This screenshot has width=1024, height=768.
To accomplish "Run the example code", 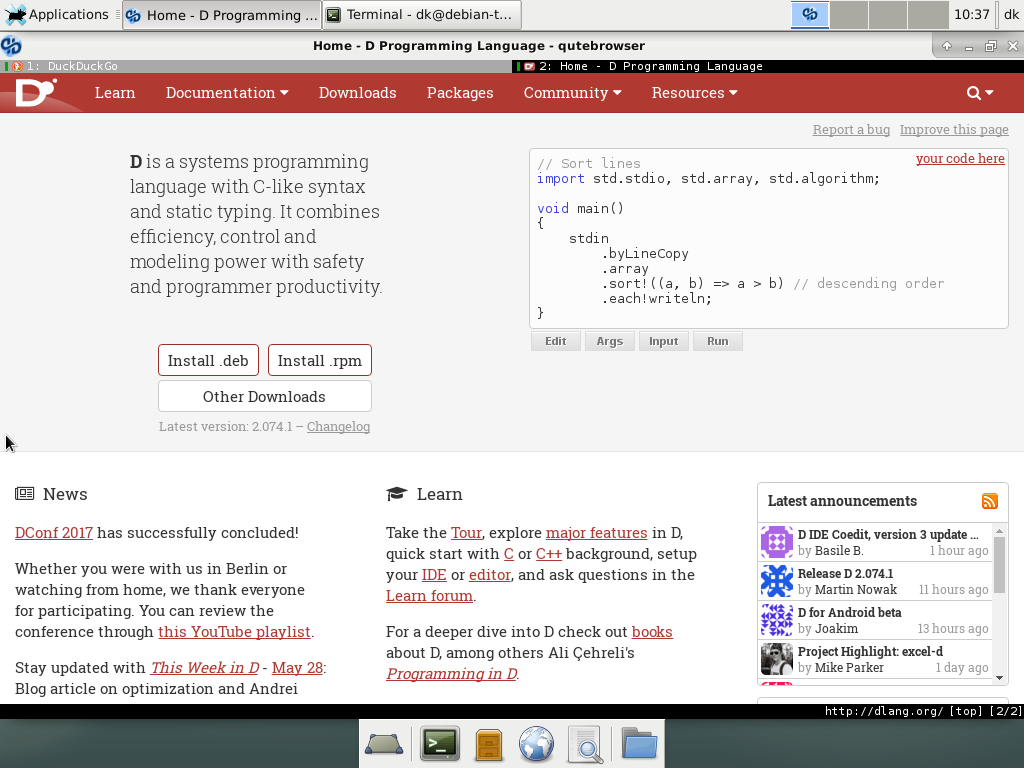I will click(718, 341).
